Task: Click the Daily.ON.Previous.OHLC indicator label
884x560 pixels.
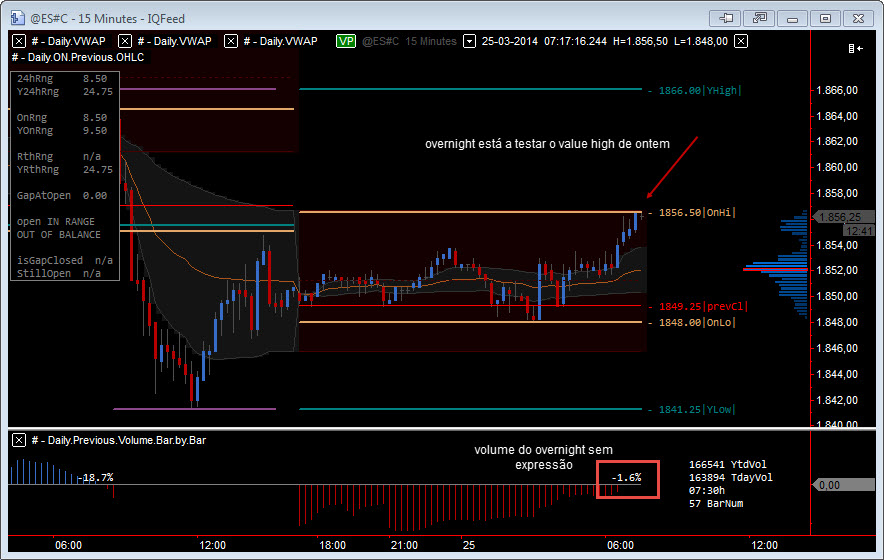Action: (x=78, y=57)
